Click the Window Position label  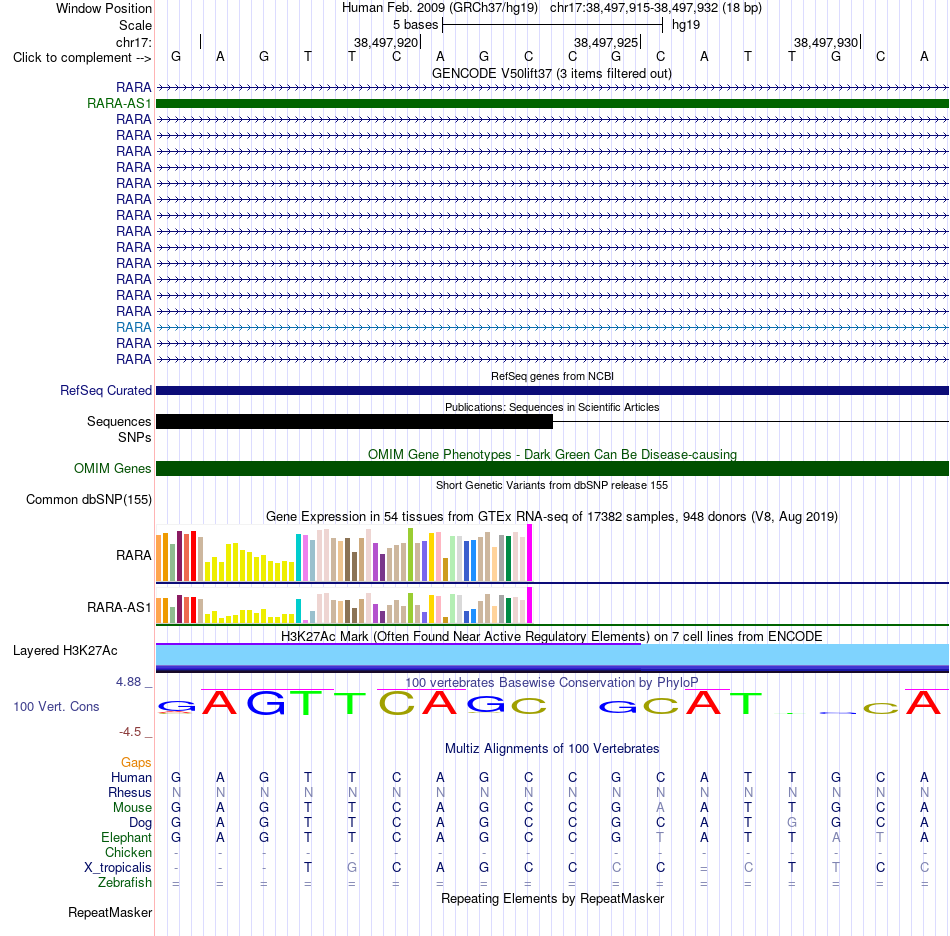pos(104,8)
